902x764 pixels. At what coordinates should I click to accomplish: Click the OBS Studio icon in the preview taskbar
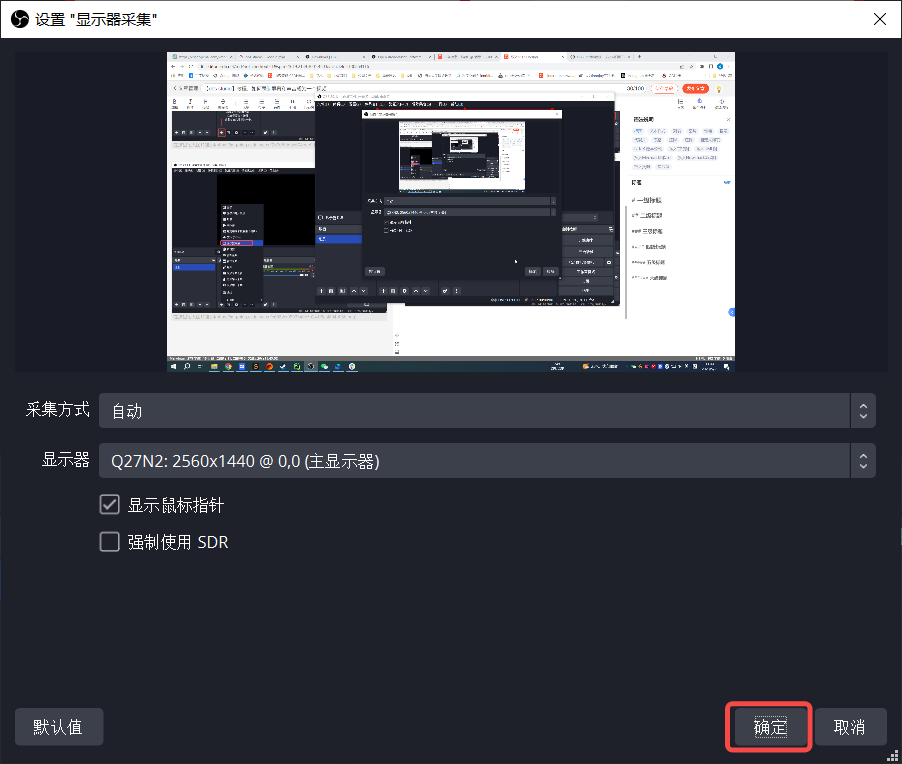(x=310, y=366)
